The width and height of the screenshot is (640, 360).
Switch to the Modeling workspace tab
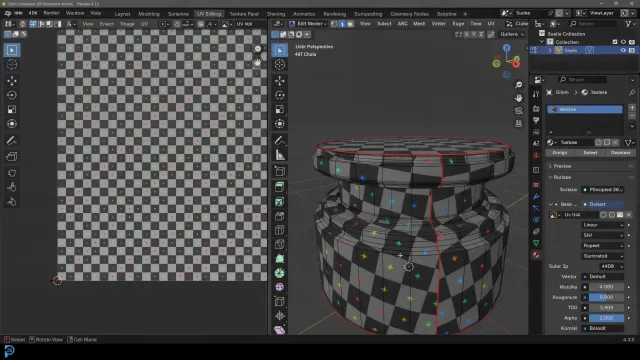[149, 14]
